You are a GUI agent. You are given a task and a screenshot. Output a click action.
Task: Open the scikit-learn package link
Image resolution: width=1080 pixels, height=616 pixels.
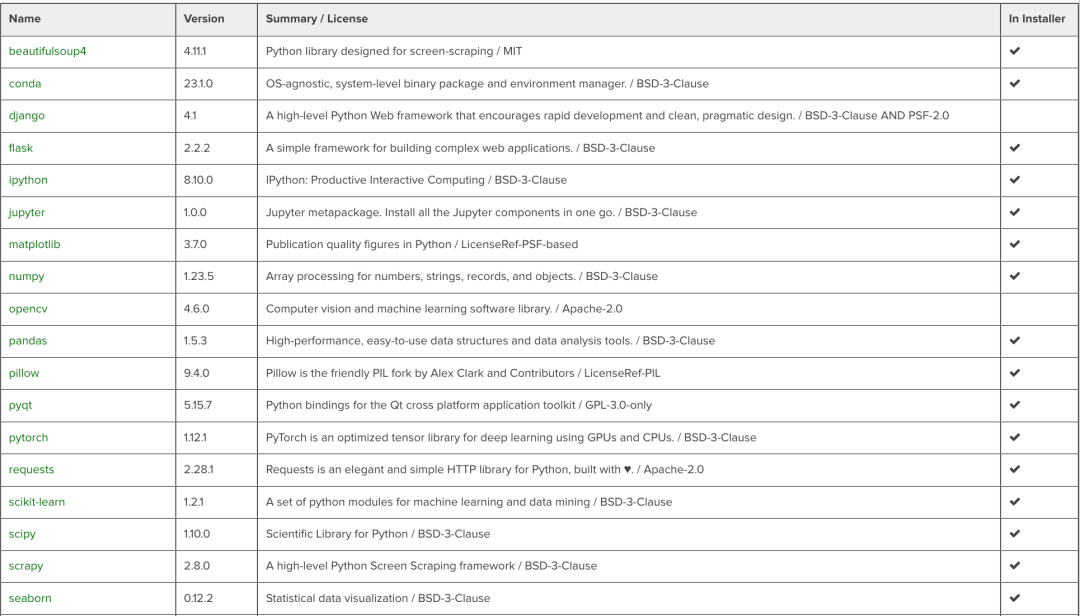(x=37, y=502)
